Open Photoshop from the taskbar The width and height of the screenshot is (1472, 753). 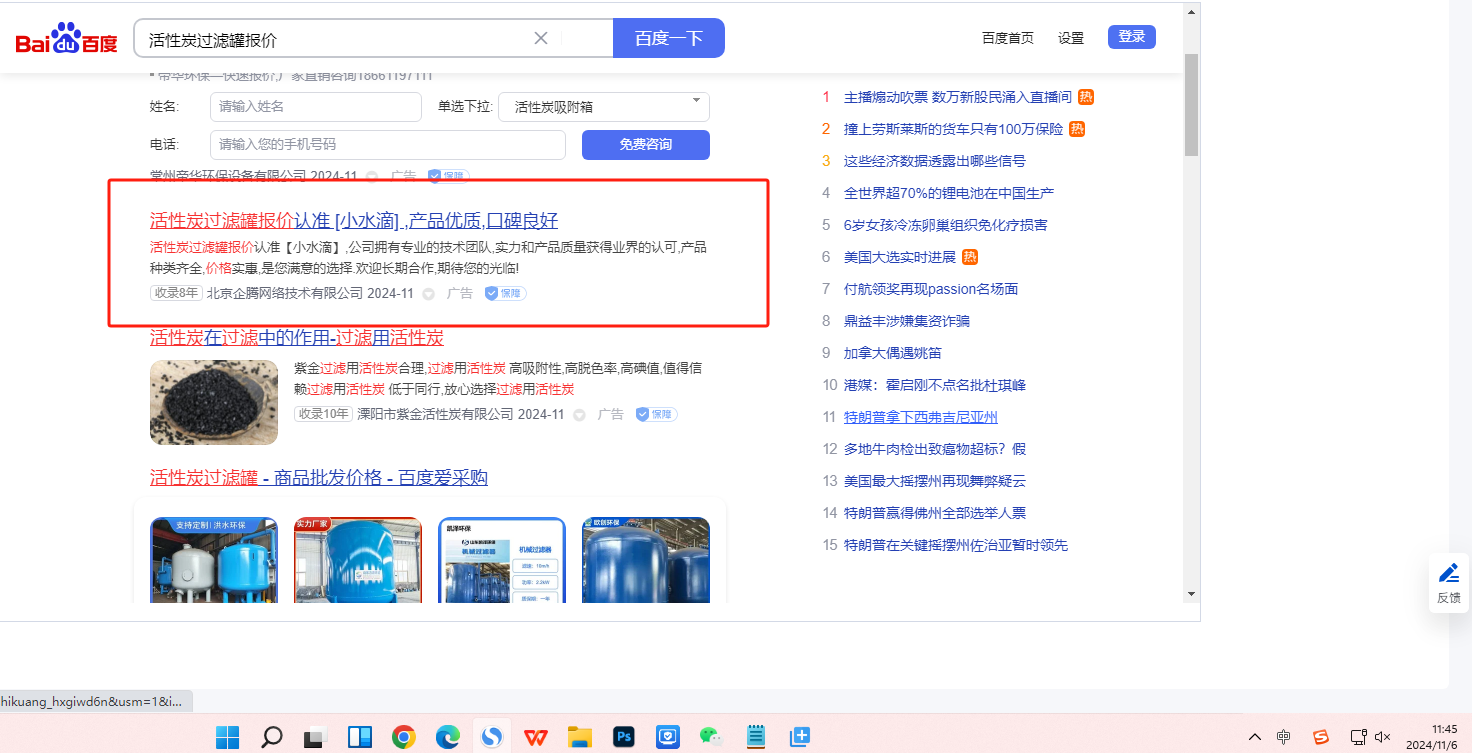(625, 738)
